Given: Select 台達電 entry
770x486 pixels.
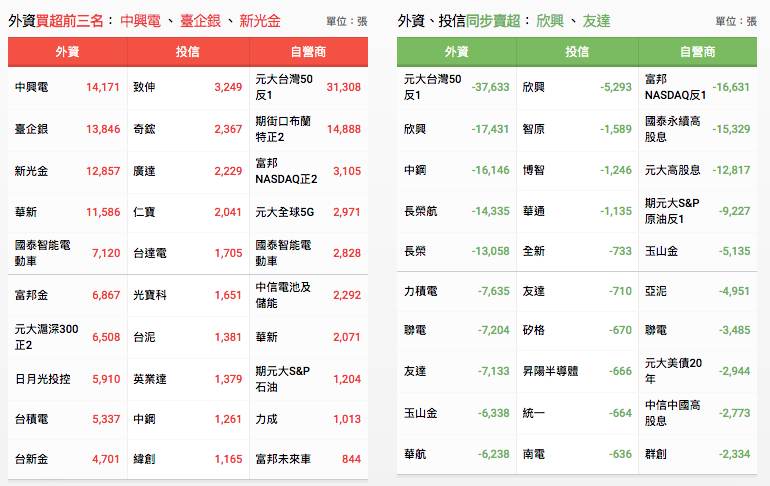Looking at the screenshot, I should (150, 253).
